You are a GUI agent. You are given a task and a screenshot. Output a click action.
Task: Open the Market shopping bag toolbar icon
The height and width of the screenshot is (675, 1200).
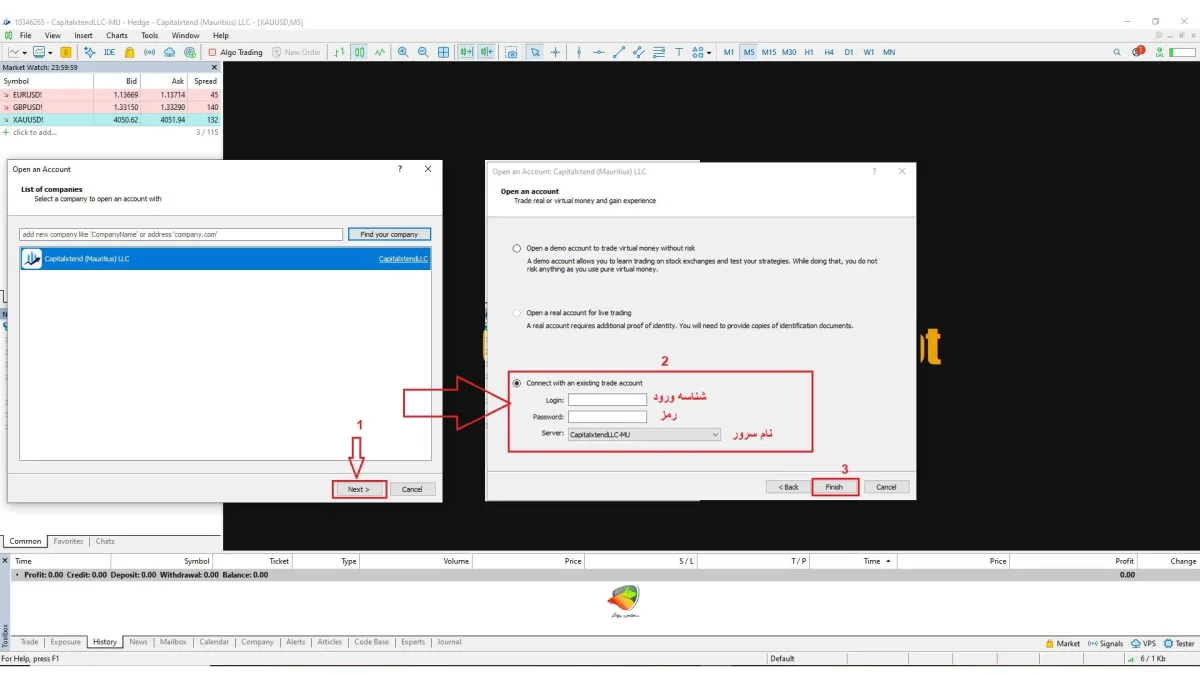130,52
